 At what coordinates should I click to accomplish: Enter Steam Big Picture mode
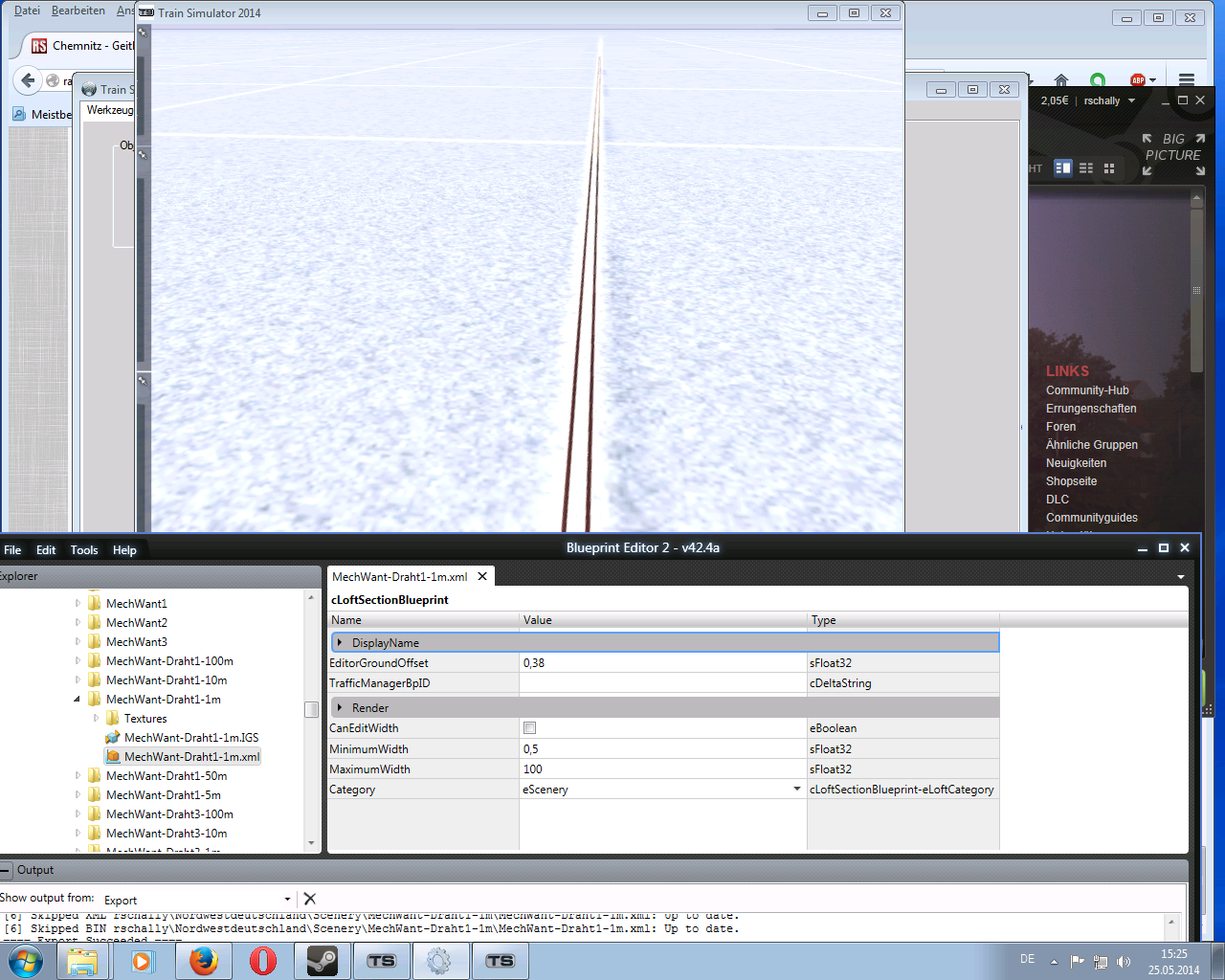(x=1173, y=154)
